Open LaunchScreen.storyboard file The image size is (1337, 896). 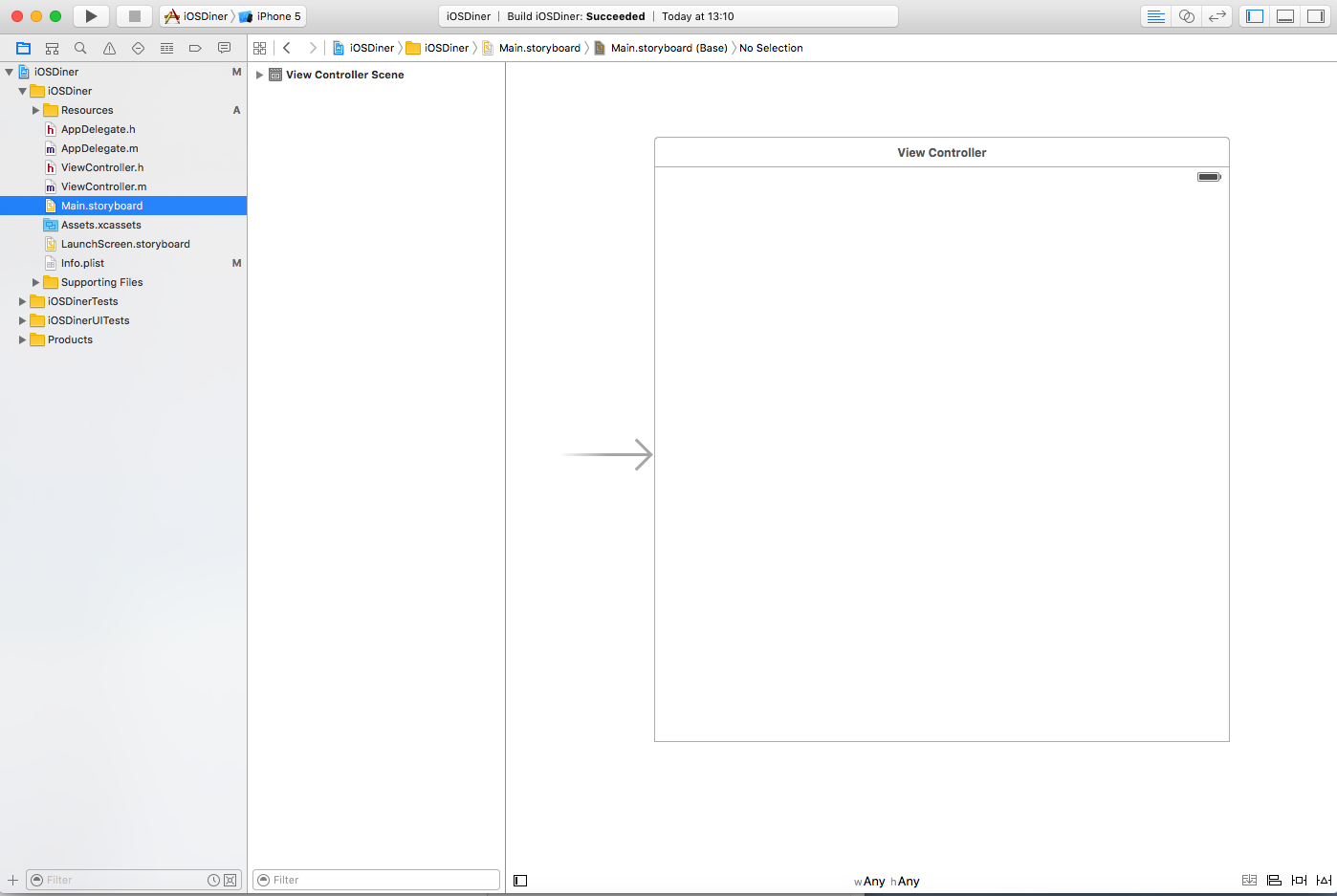click(123, 244)
